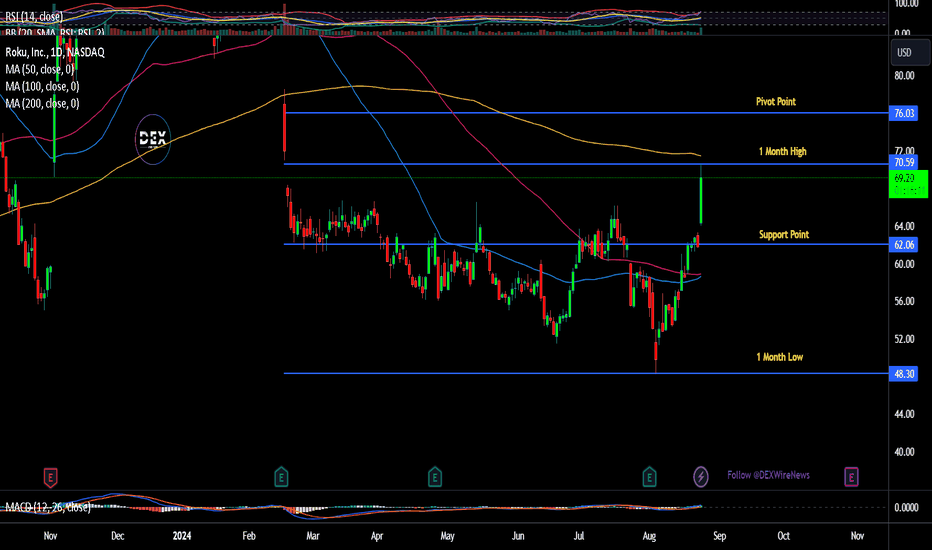Click the Feb label on time axis
The width and height of the screenshot is (932, 550).
(x=249, y=536)
